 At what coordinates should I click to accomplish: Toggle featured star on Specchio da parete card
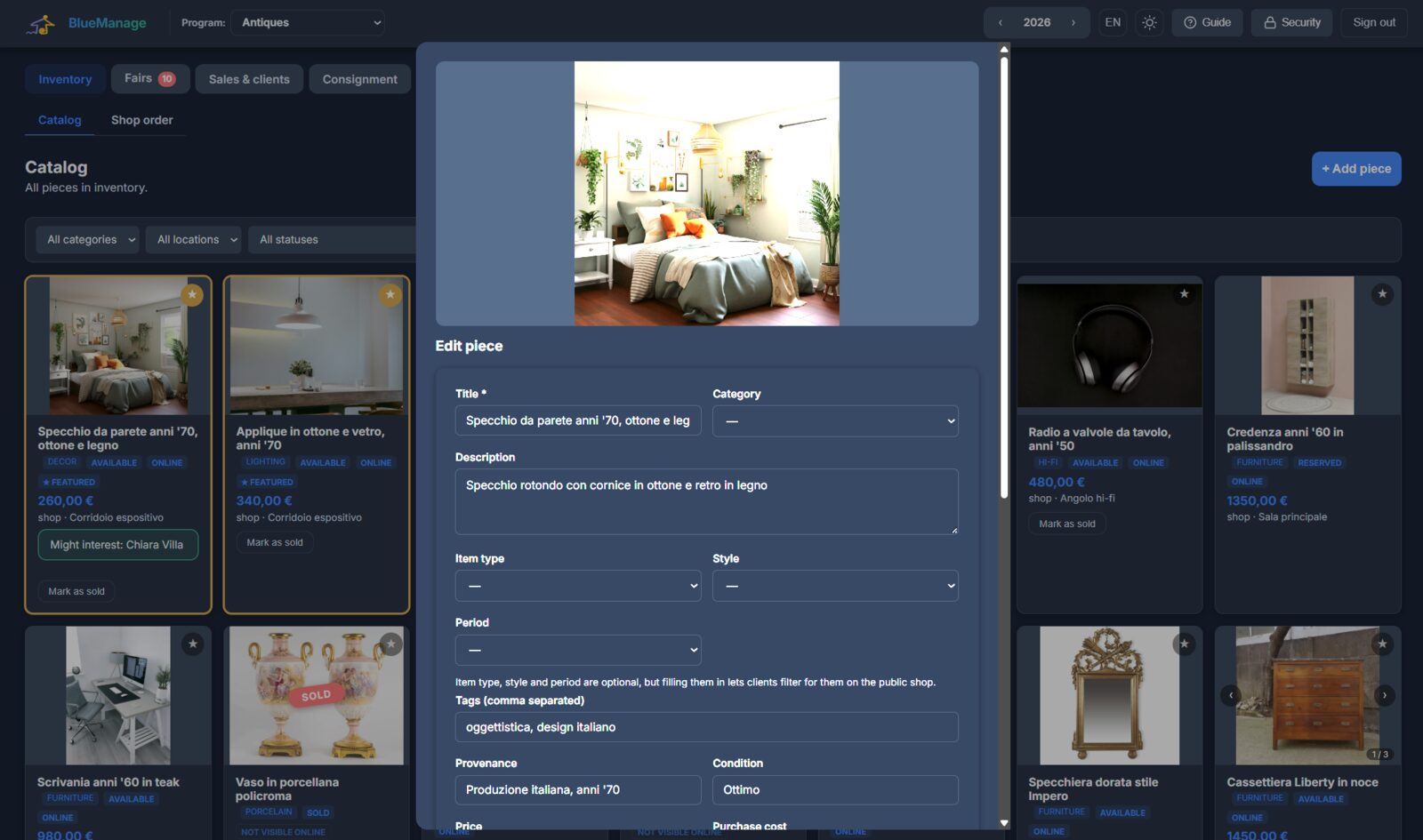tap(192, 294)
